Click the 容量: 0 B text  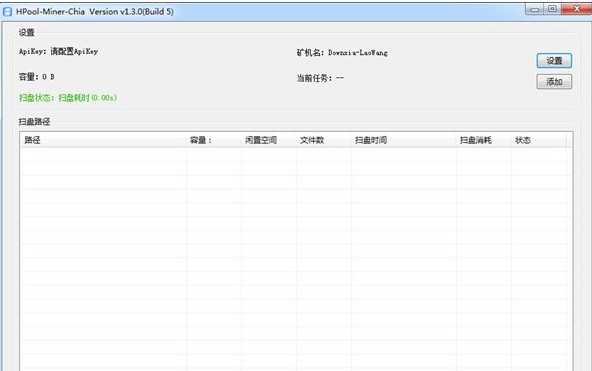click(37, 77)
